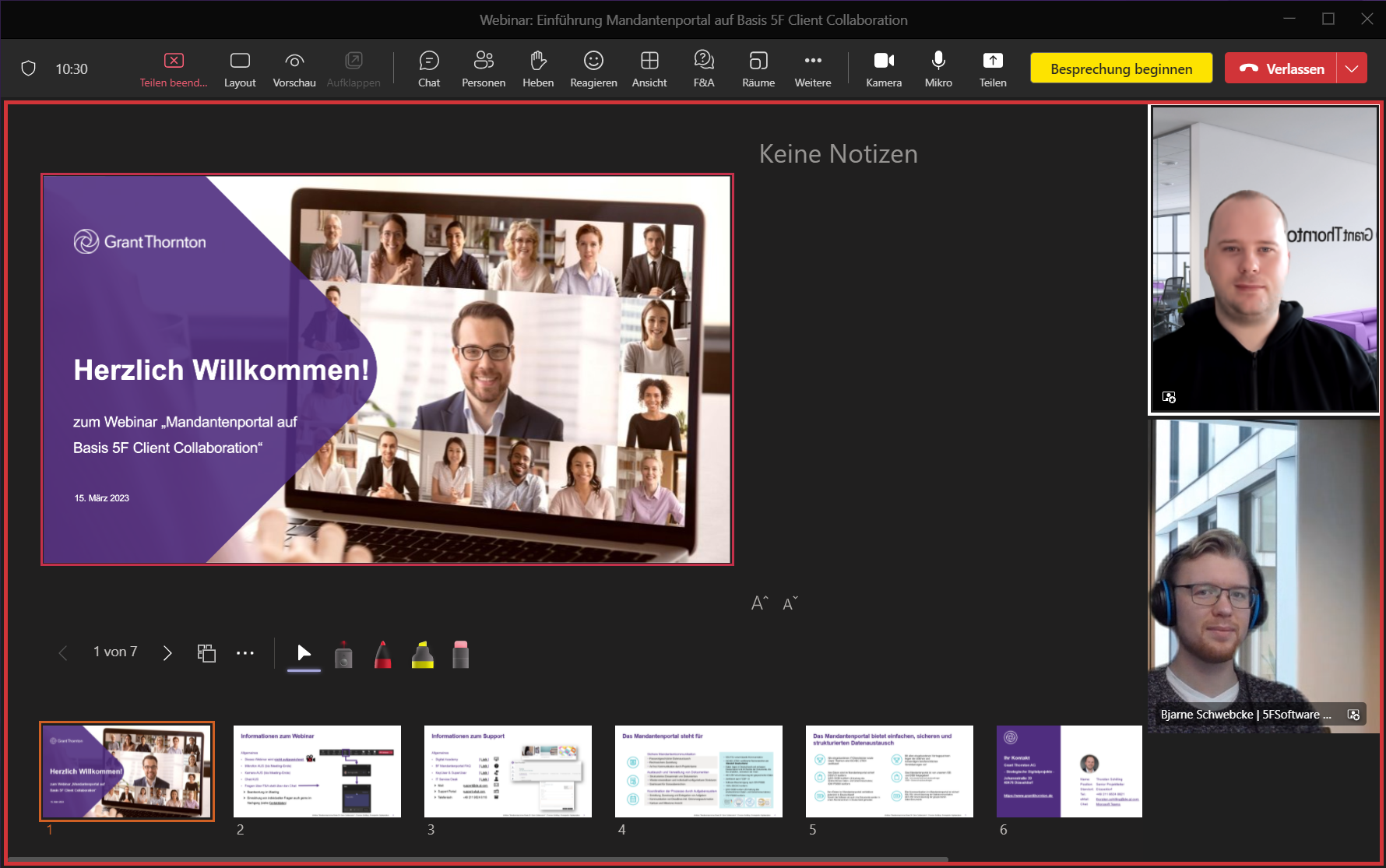This screenshot has width=1386, height=868.
Task: Open the slide grid view
Action: 206,652
